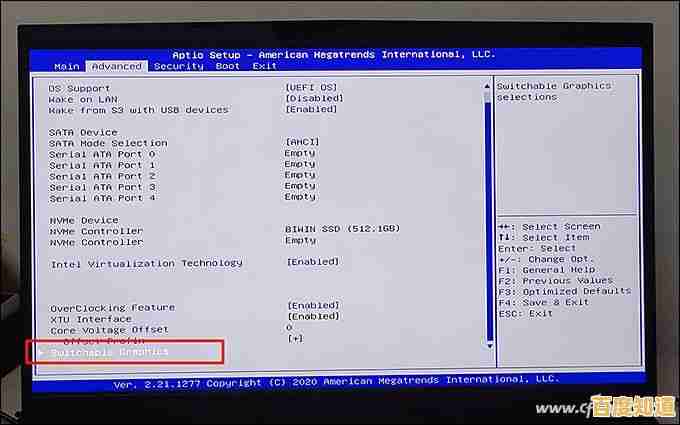680x425 pixels.
Task: Toggle Intel Virtualization Technology Enabled value
Action: coord(311,262)
